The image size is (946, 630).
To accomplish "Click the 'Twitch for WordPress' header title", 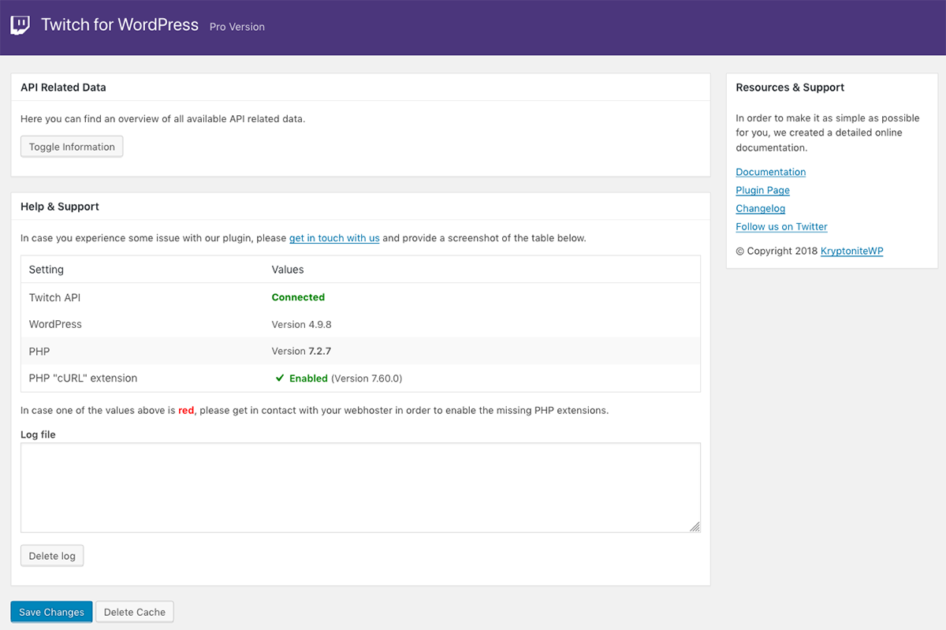I will (x=119, y=25).
